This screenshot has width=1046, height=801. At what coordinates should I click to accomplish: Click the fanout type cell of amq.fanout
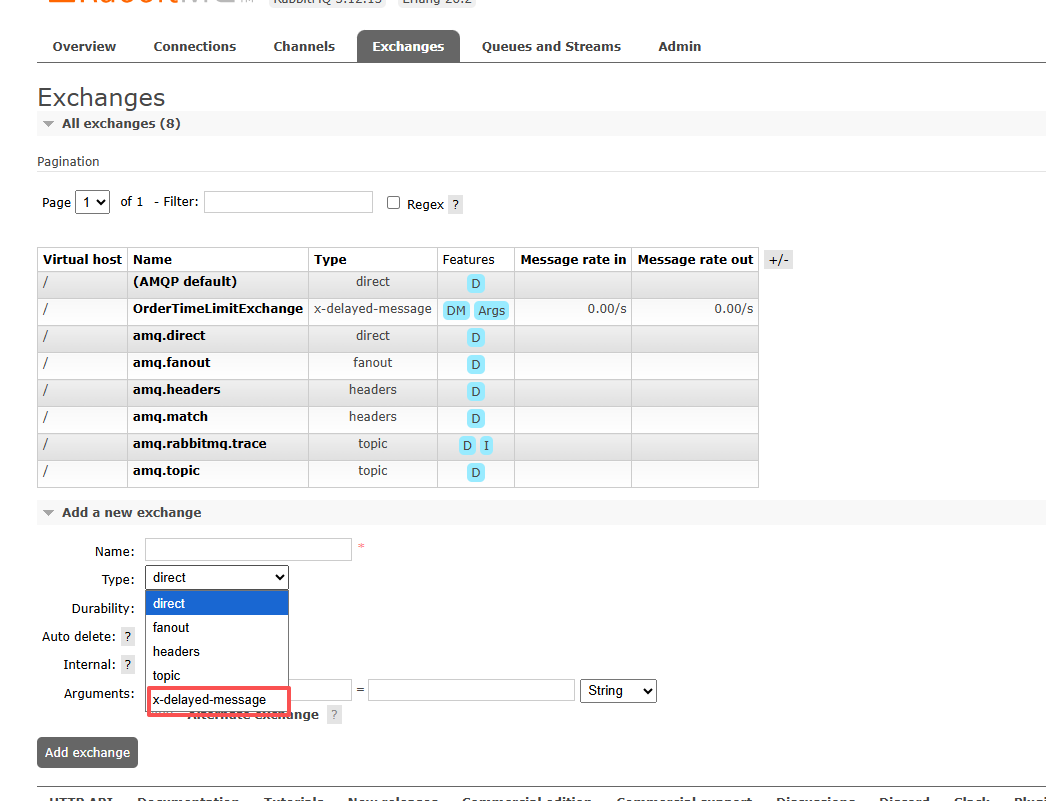373,363
